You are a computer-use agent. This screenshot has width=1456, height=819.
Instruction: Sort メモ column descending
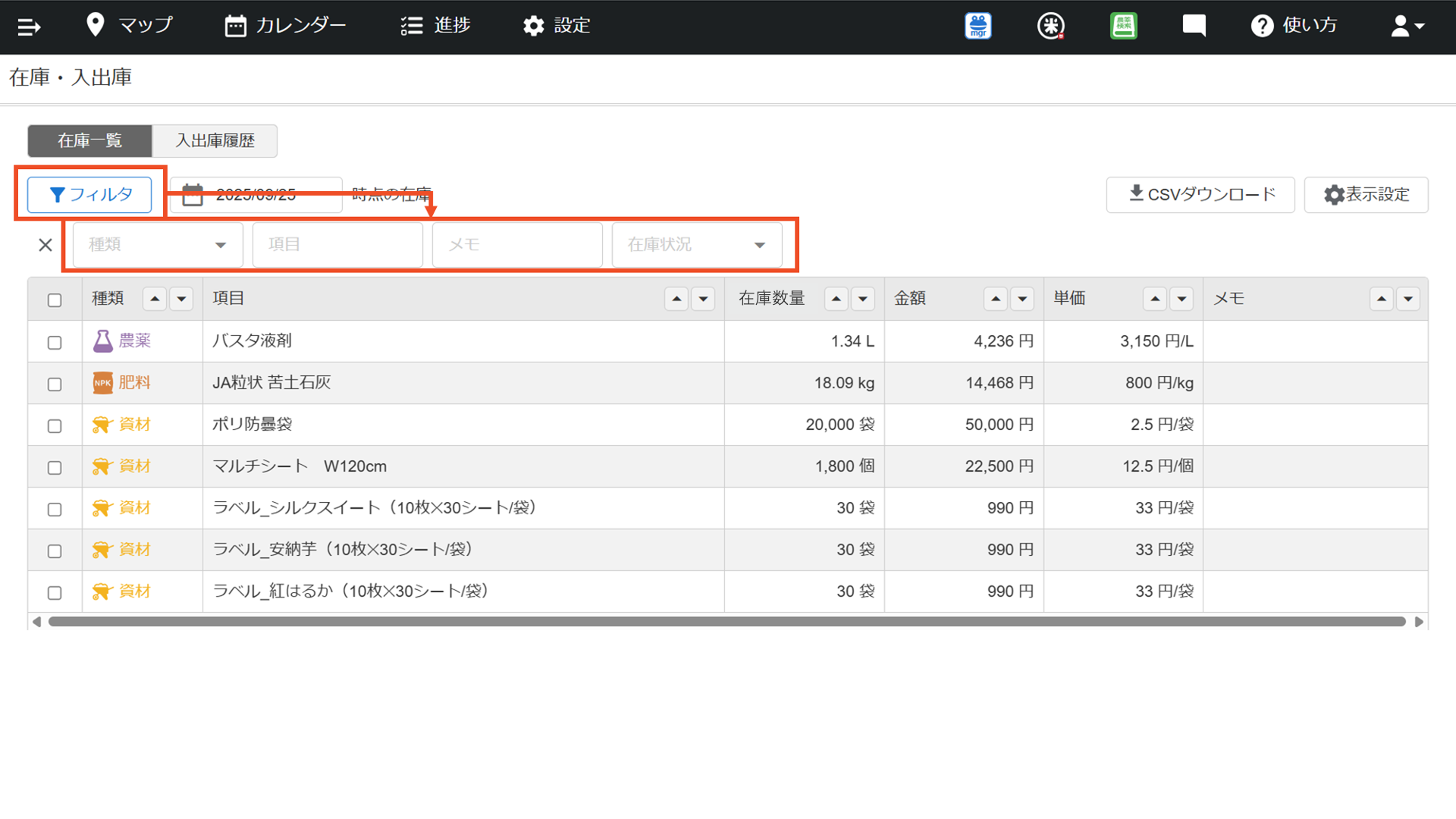[1408, 299]
